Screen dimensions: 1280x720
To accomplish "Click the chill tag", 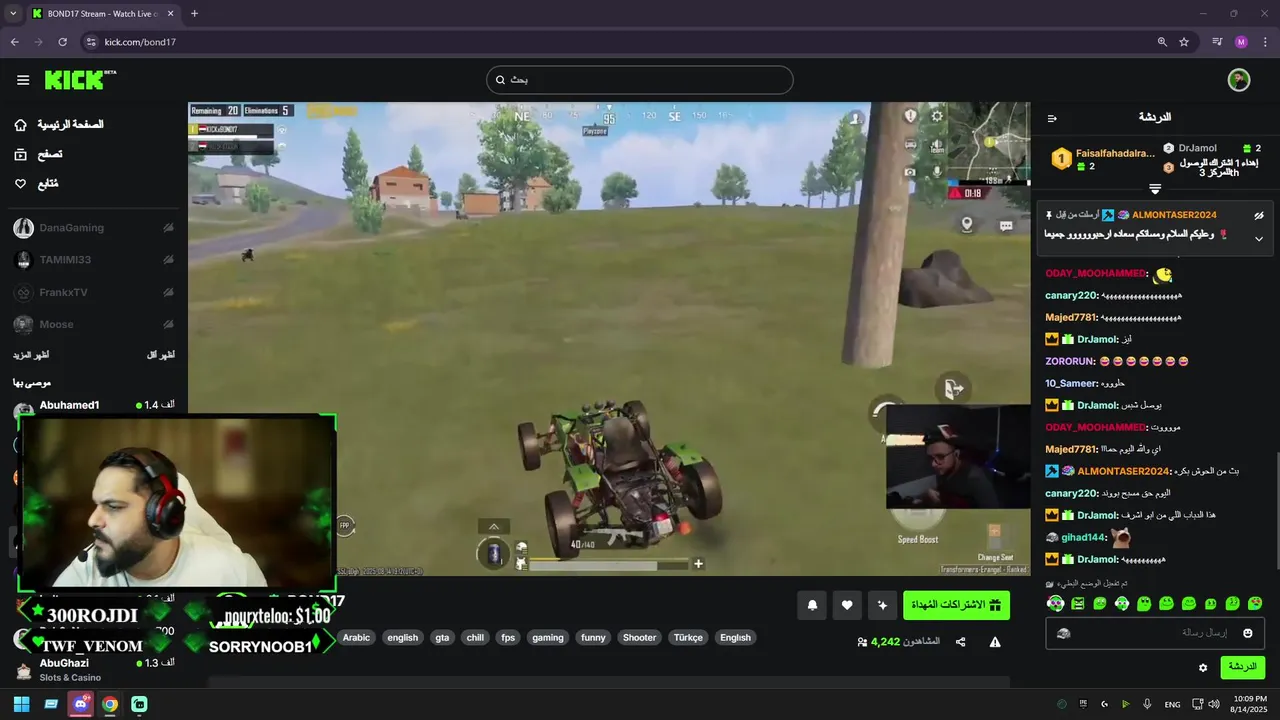I will click(x=475, y=638).
